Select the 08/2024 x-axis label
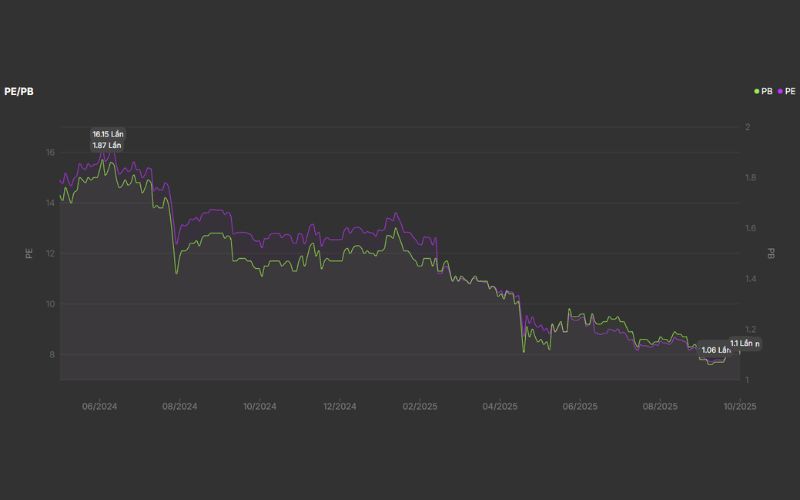The height and width of the screenshot is (500, 800). (x=179, y=406)
